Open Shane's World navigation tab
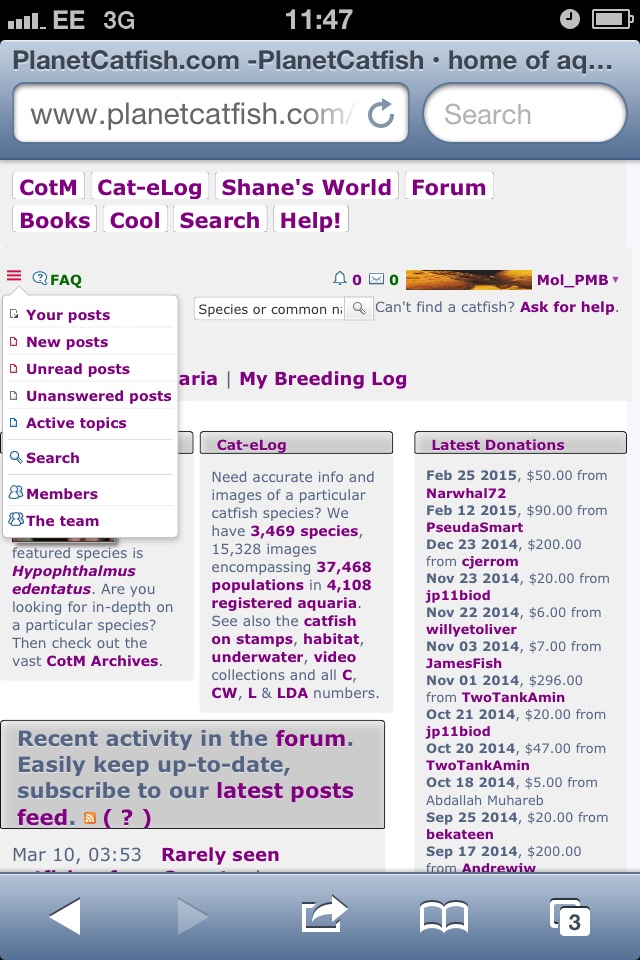Image resolution: width=640 pixels, height=960 pixels. click(x=306, y=187)
